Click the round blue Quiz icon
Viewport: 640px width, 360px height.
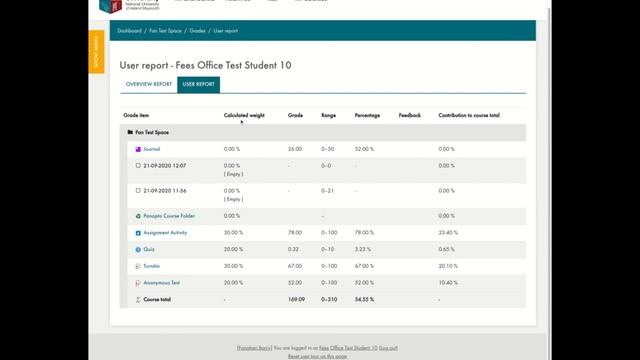click(x=138, y=249)
